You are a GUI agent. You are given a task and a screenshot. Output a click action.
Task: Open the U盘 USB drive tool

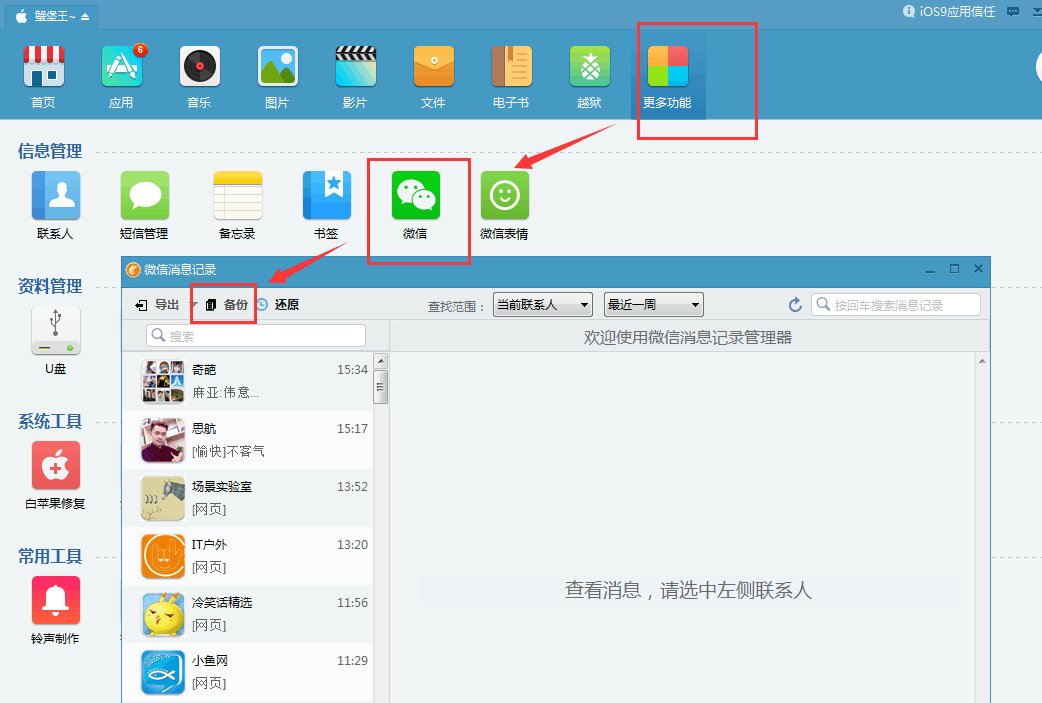coord(55,340)
